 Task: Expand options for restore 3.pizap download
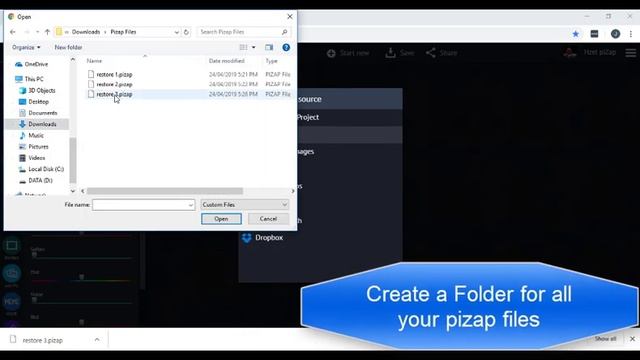pyautogui.click(x=97, y=340)
